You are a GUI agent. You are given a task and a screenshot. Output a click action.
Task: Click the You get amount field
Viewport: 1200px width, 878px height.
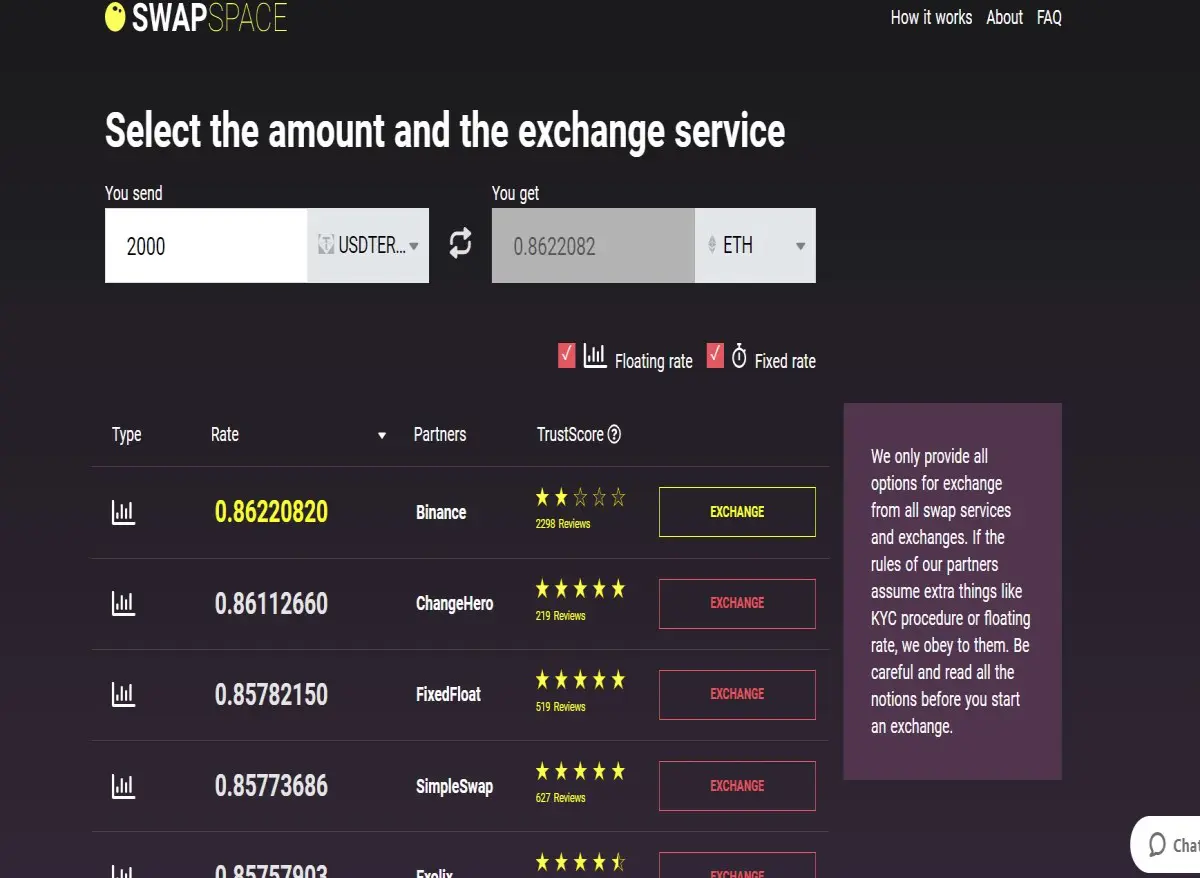tap(593, 245)
